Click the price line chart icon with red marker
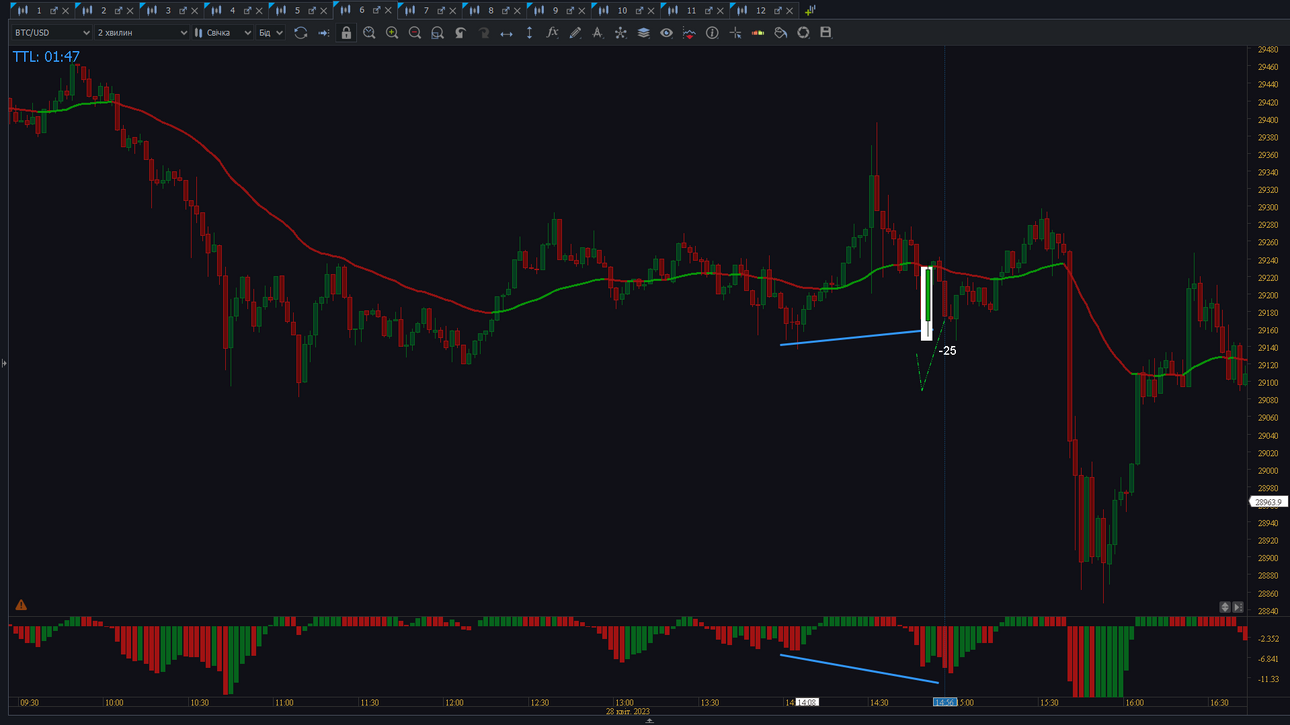1290x725 pixels. click(689, 33)
